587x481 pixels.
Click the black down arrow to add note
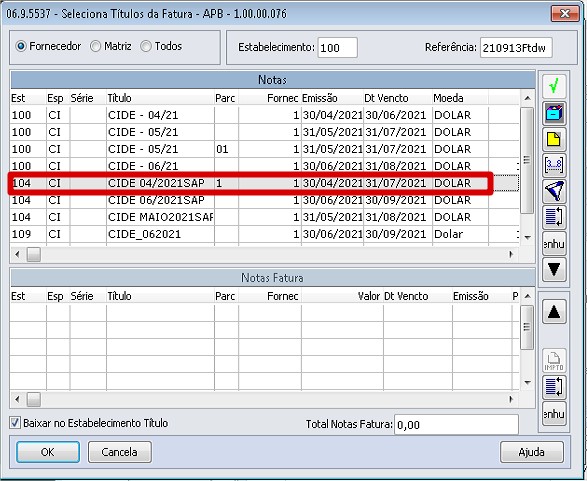click(554, 269)
